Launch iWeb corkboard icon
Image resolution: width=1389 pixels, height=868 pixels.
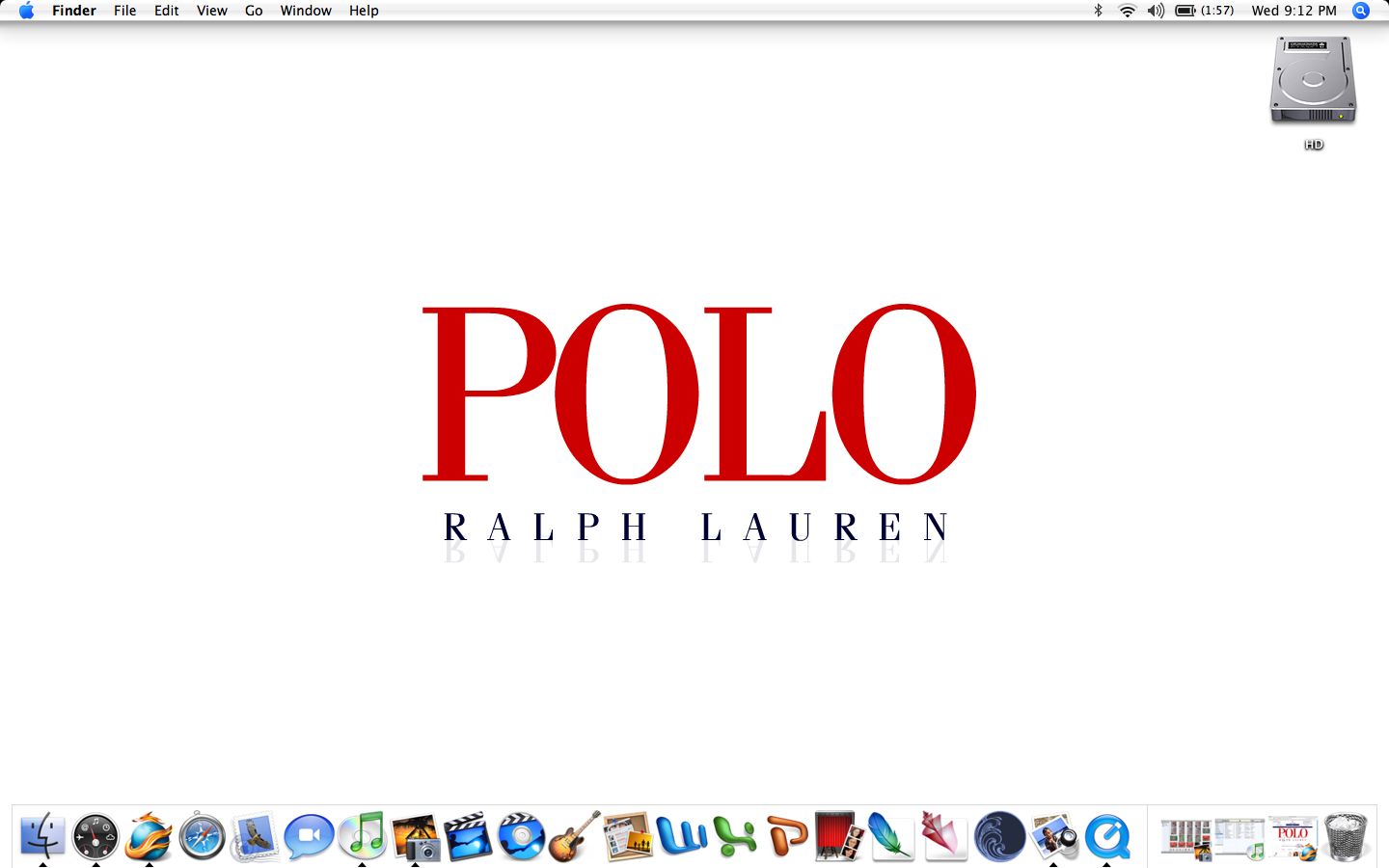coord(628,836)
